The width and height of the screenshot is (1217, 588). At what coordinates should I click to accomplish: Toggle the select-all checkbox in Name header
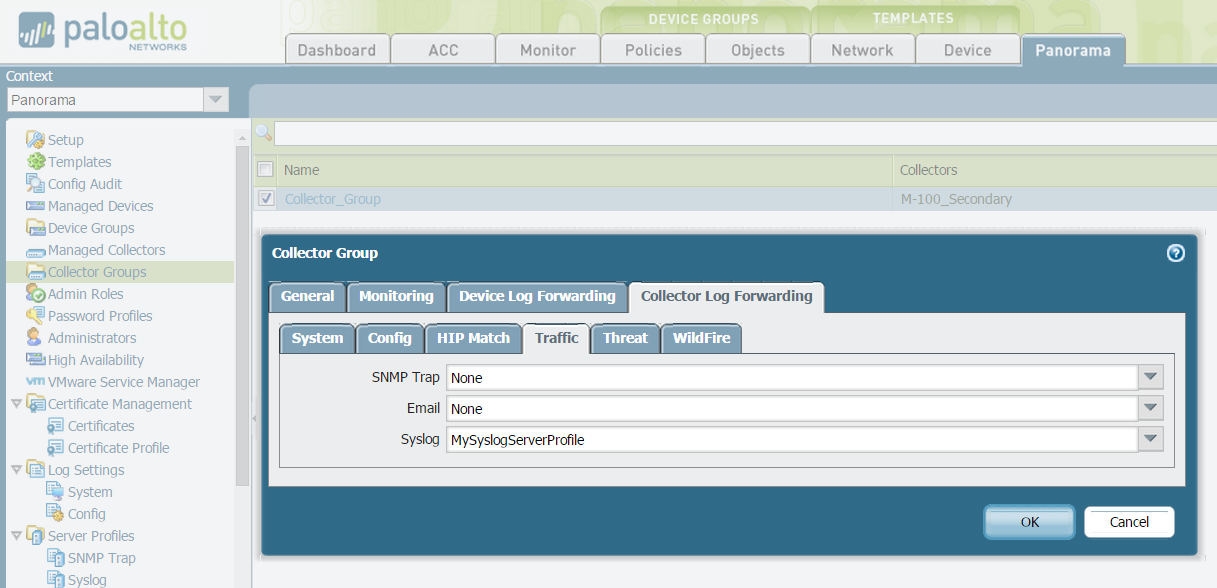pos(266,170)
